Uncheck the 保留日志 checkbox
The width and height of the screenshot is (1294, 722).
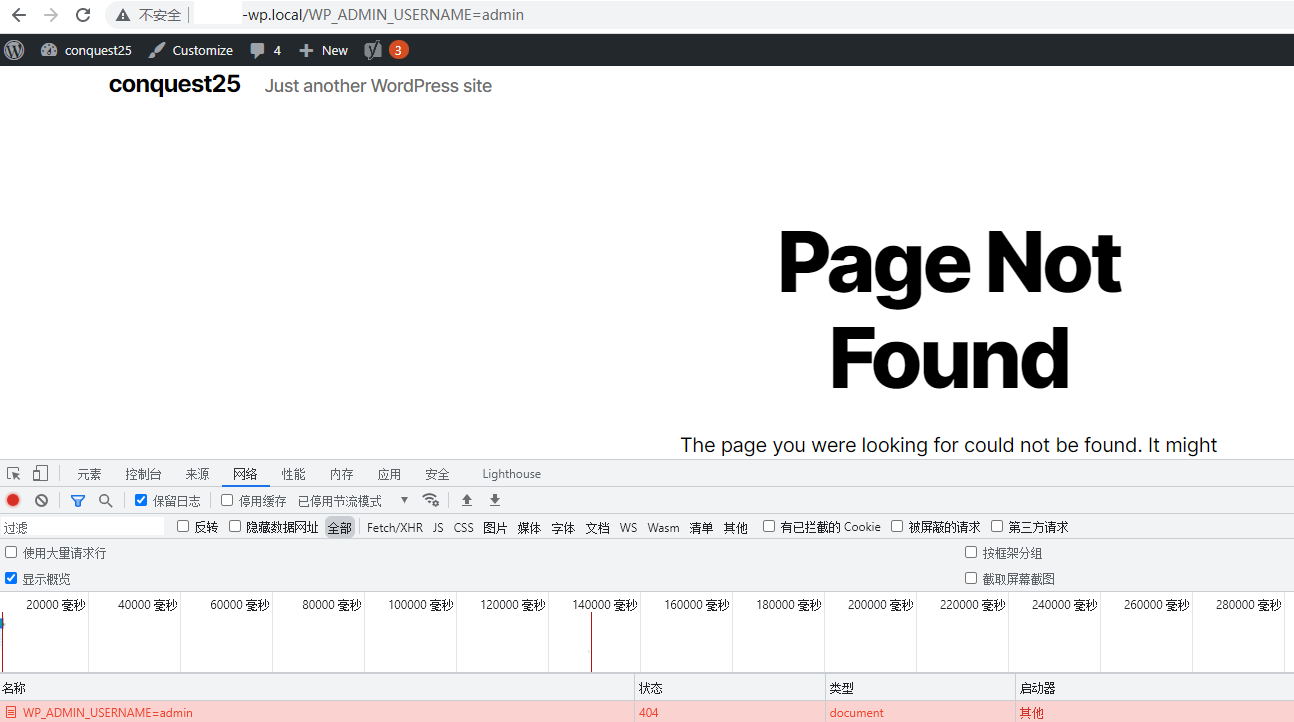coord(141,500)
